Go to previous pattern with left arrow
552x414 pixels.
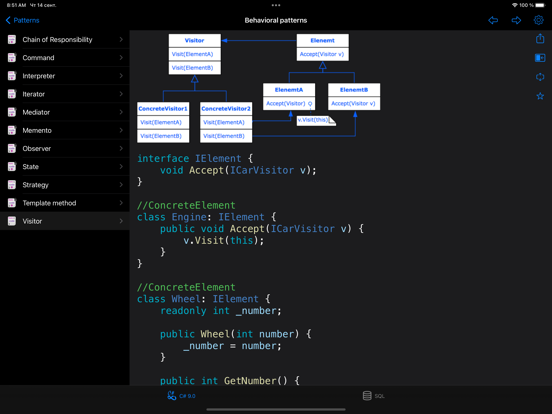(493, 20)
